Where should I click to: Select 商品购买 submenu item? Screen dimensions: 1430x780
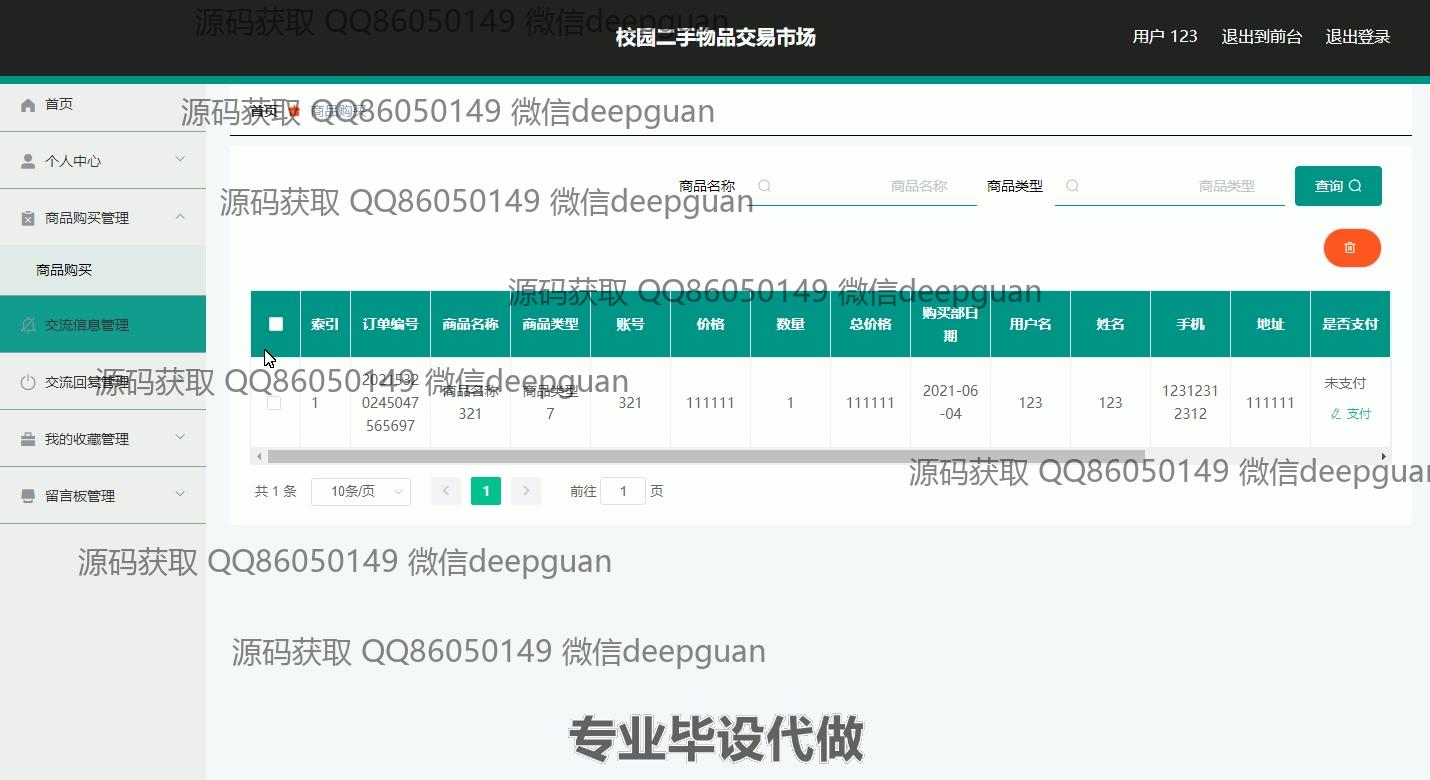(x=64, y=270)
